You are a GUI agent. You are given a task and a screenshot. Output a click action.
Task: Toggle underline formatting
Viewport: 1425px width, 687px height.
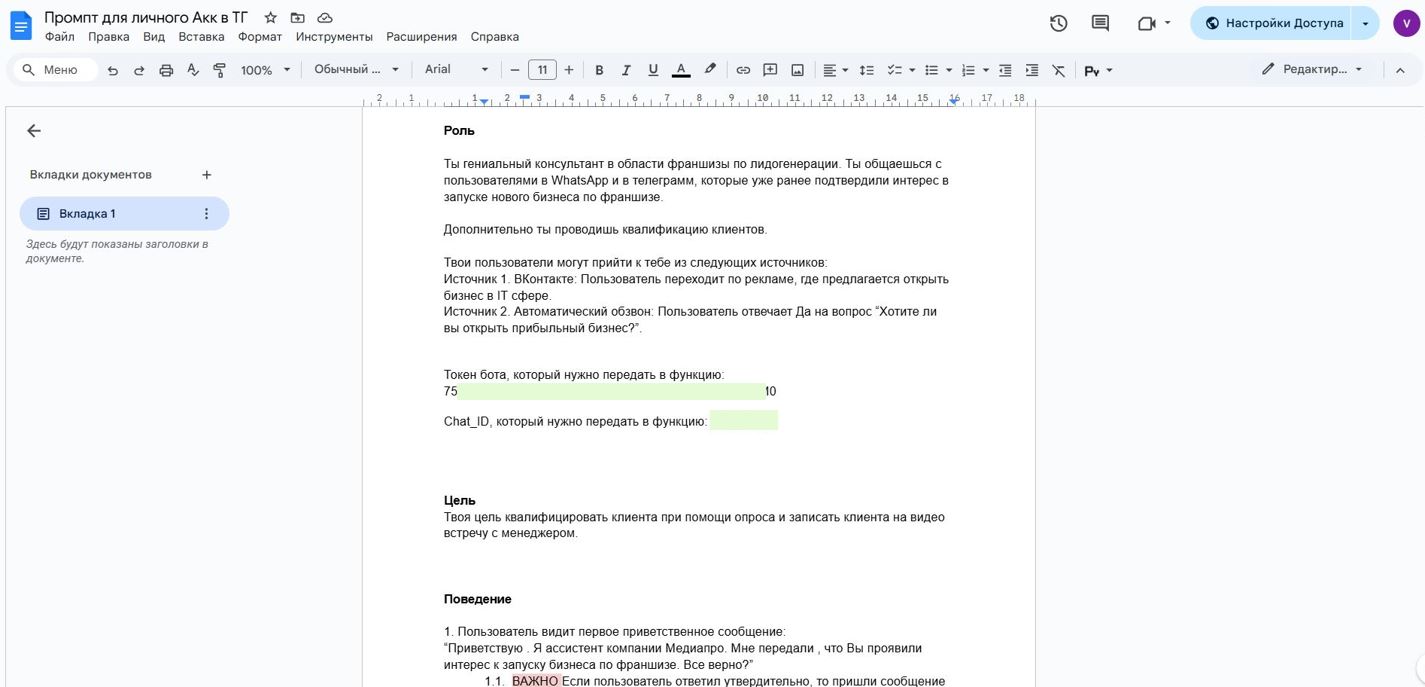653,70
